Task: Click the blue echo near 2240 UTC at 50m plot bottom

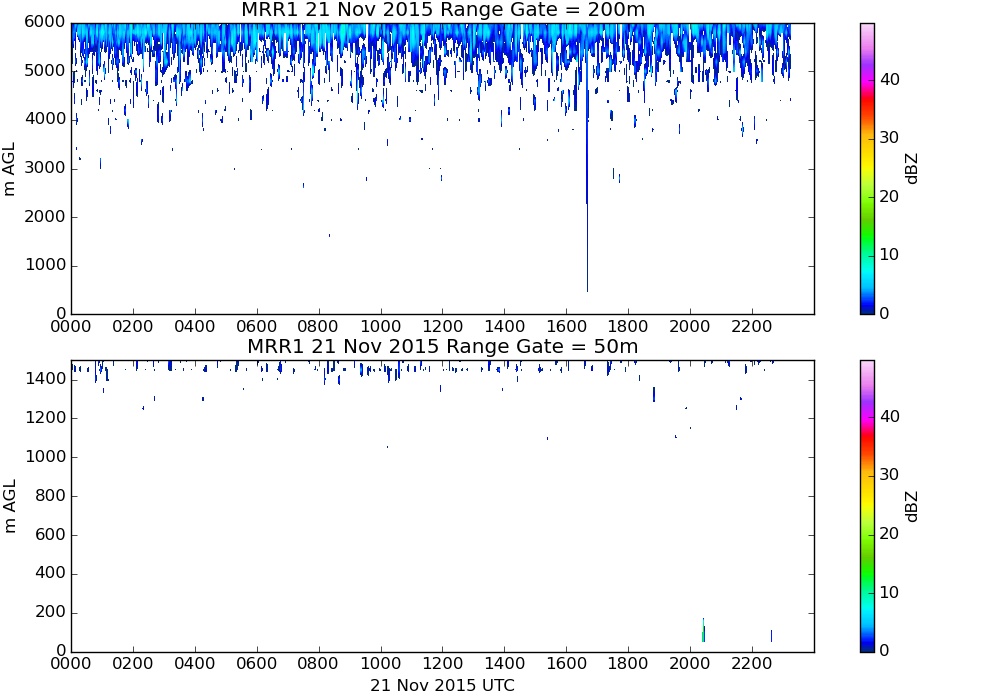Action: (772, 636)
